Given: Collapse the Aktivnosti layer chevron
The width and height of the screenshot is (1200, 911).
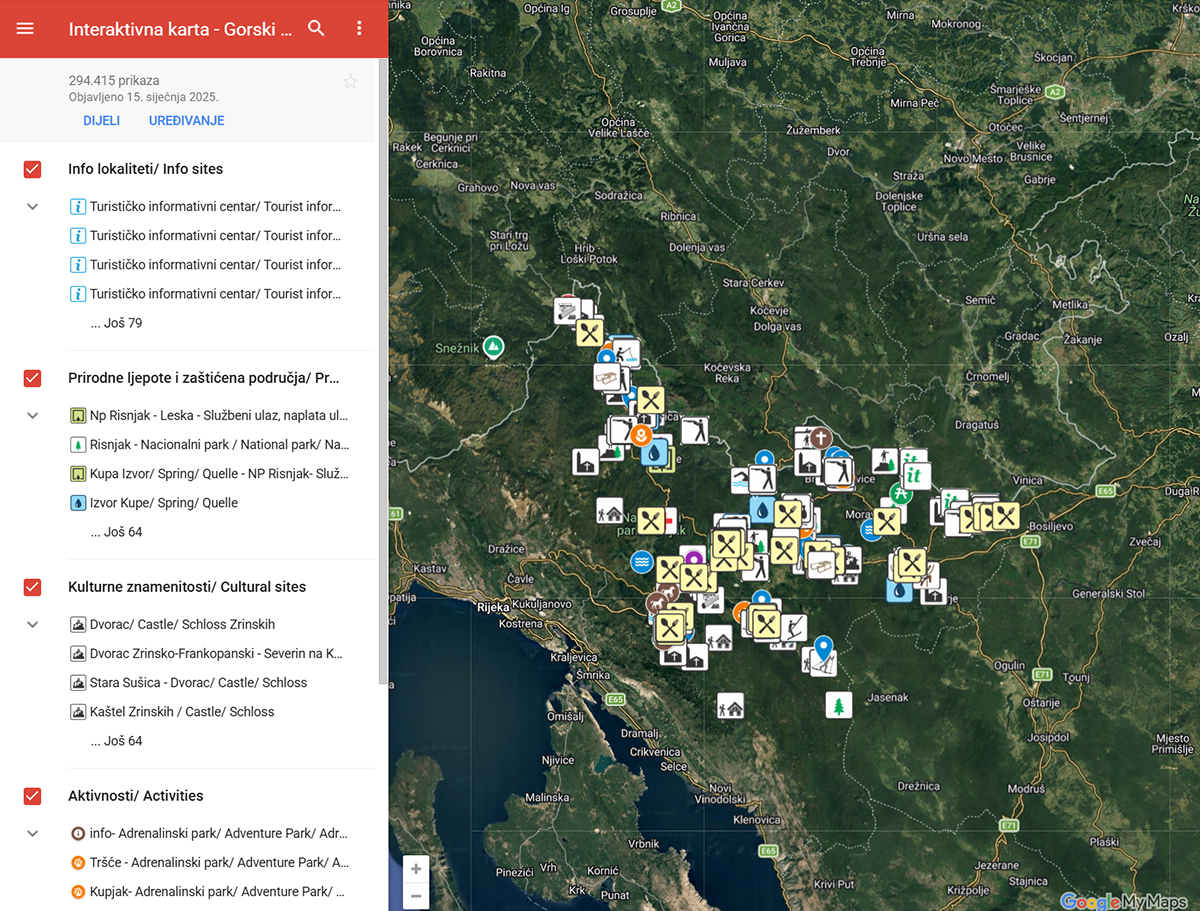Looking at the screenshot, I should point(32,834).
